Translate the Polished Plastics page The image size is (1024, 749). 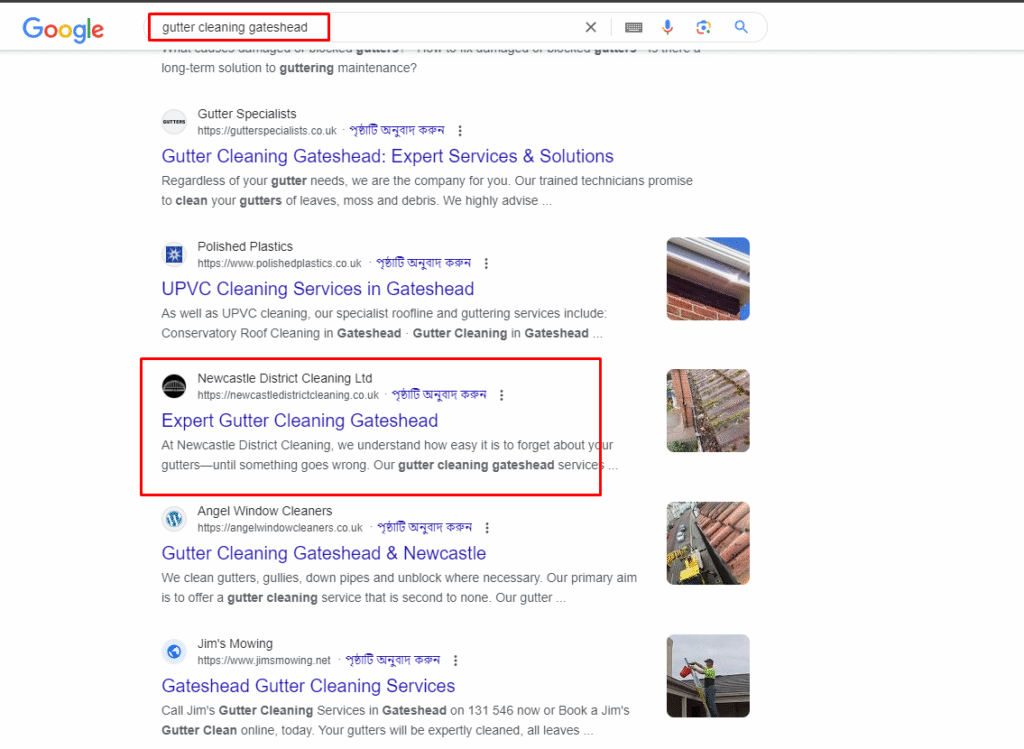point(423,263)
